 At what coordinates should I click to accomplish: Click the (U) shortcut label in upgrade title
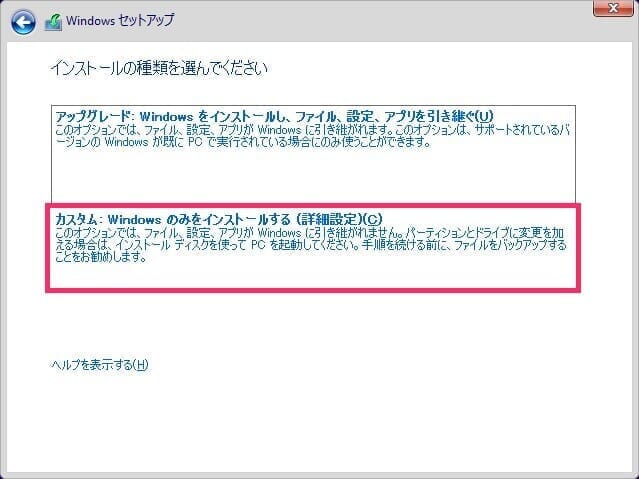point(485,117)
